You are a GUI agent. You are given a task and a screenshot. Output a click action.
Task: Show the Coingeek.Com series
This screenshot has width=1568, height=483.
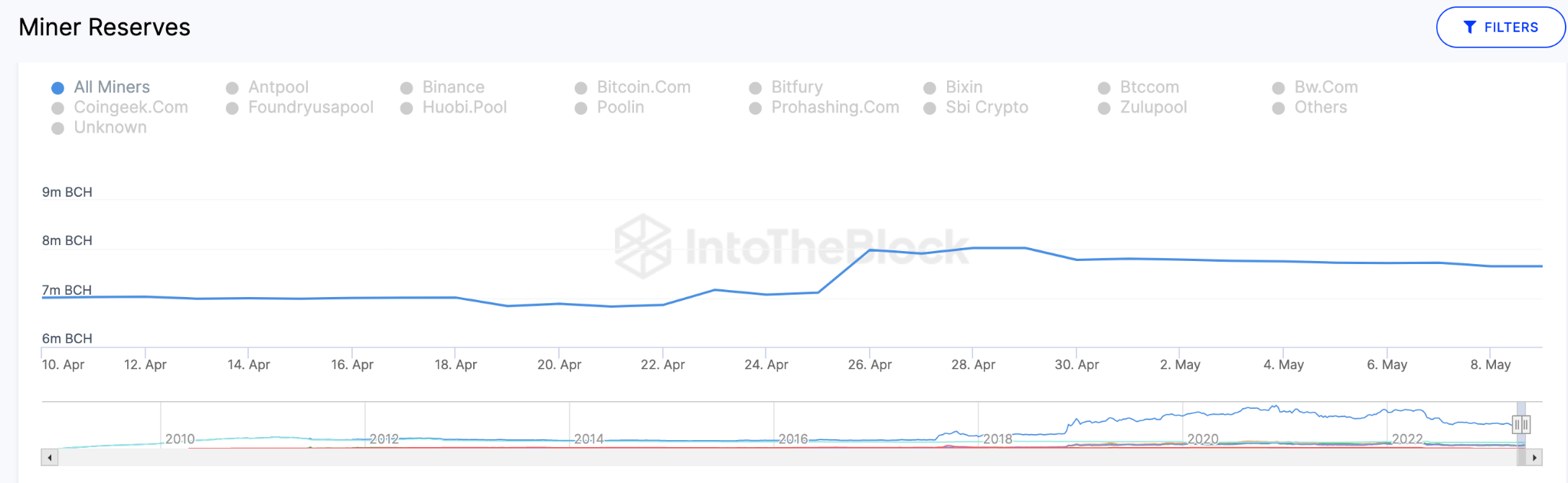(x=130, y=108)
